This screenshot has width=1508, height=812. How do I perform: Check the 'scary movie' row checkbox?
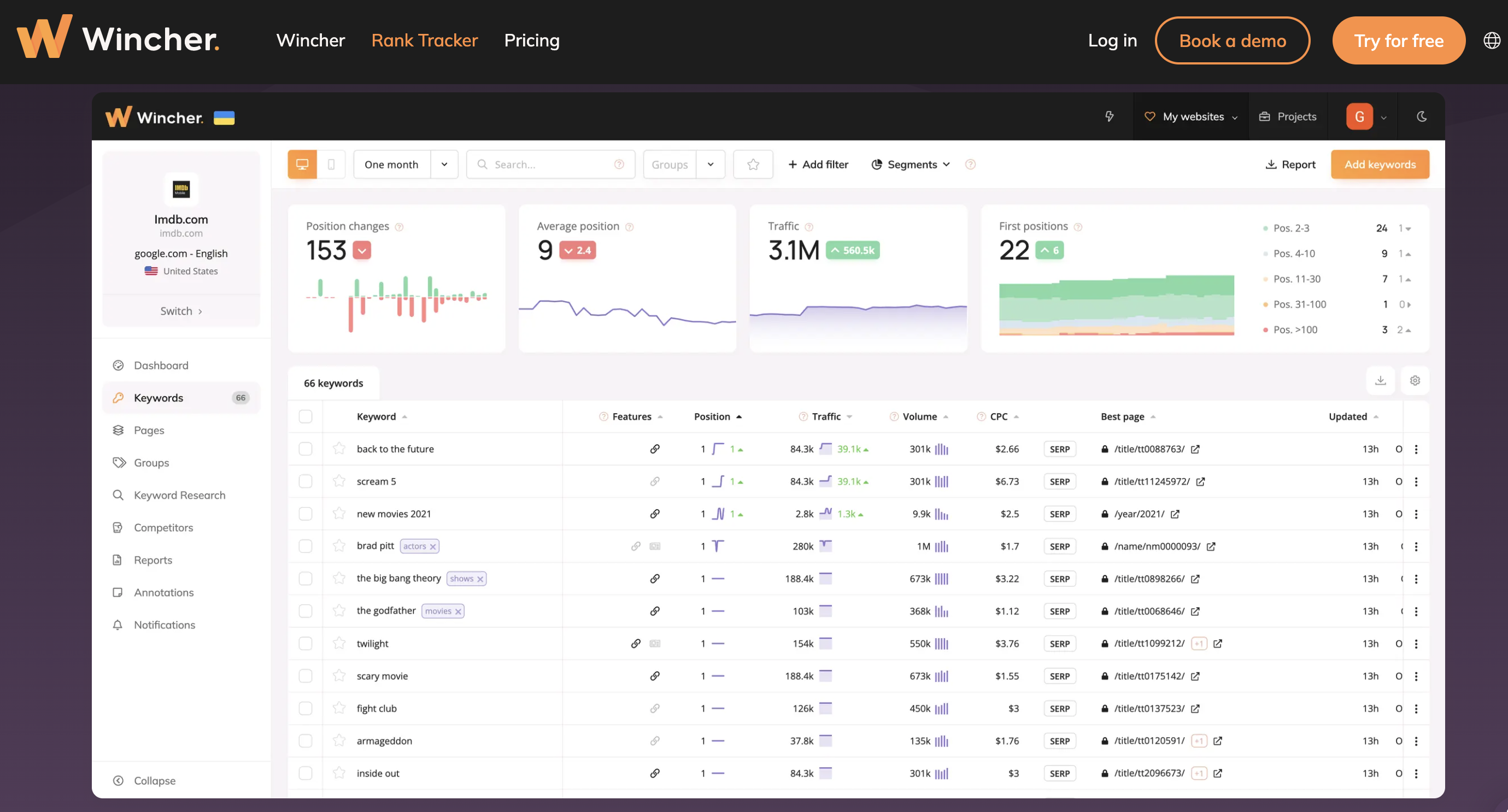click(x=306, y=676)
